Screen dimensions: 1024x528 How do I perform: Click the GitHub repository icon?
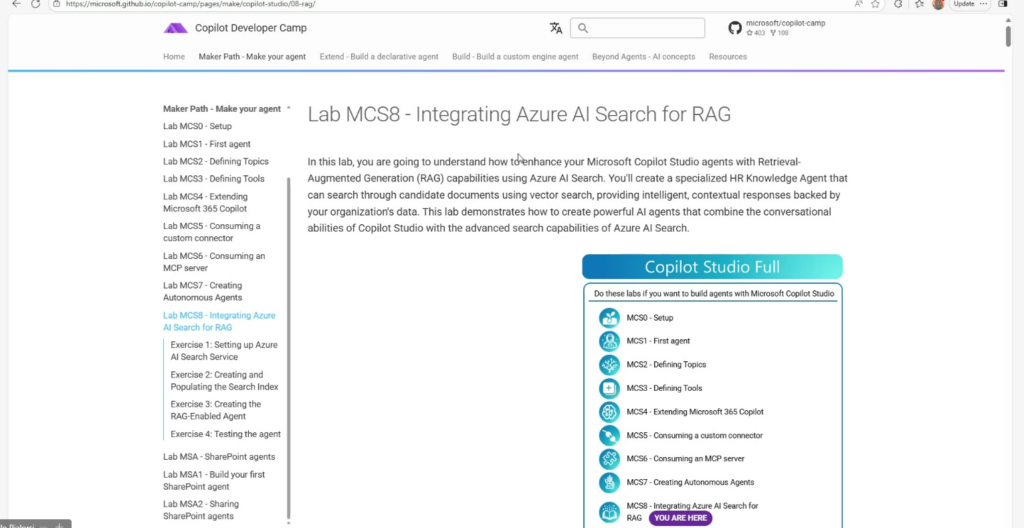point(737,28)
